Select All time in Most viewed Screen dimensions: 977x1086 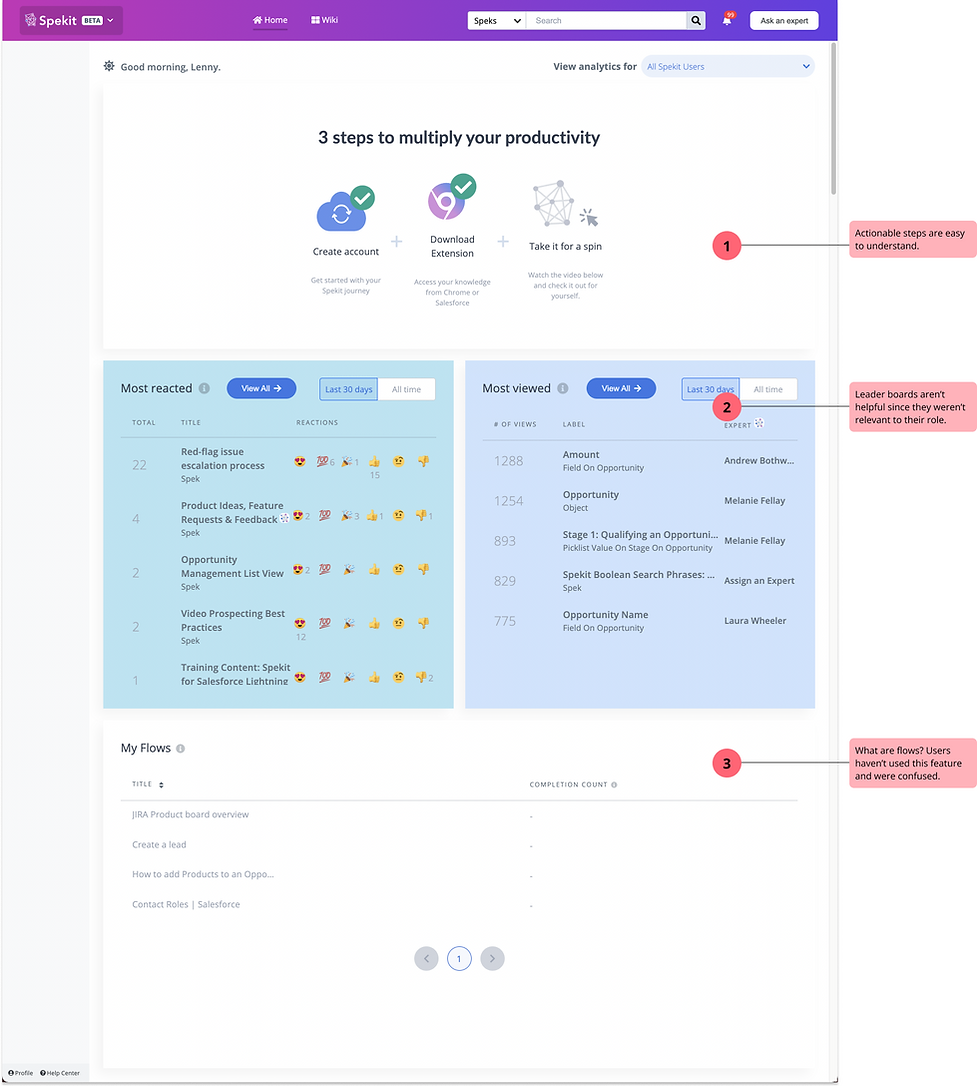768,389
